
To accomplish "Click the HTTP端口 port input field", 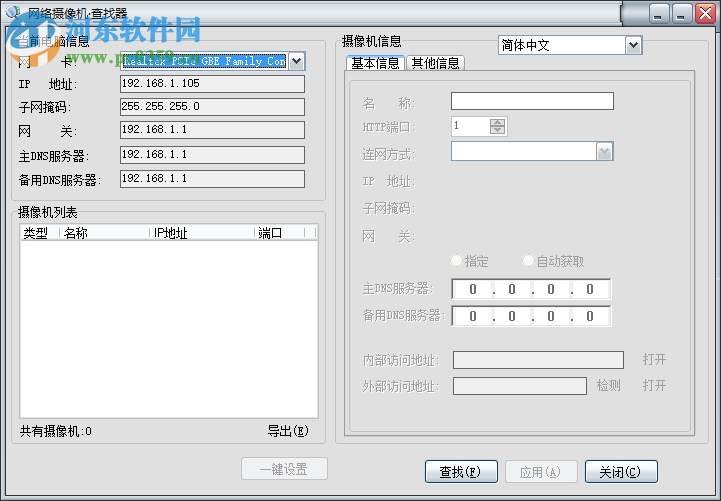I will click(x=471, y=126).
